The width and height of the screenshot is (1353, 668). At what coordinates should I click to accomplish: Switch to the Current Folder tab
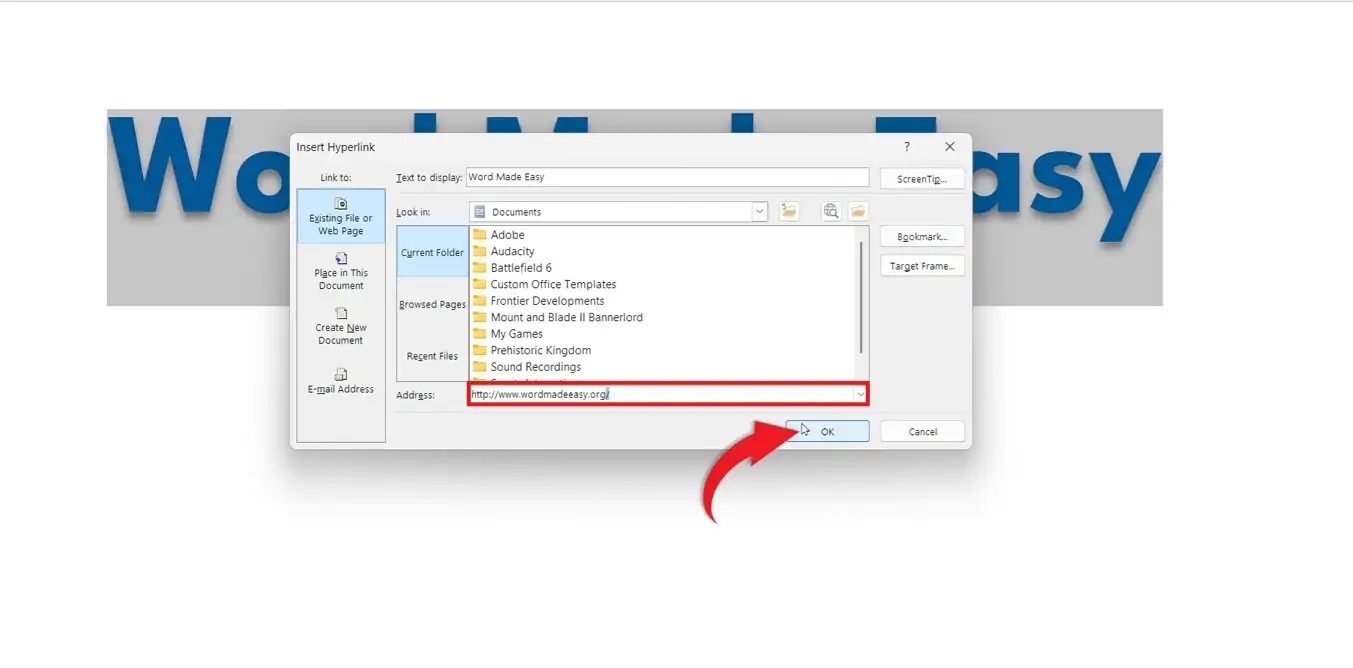click(x=432, y=253)
